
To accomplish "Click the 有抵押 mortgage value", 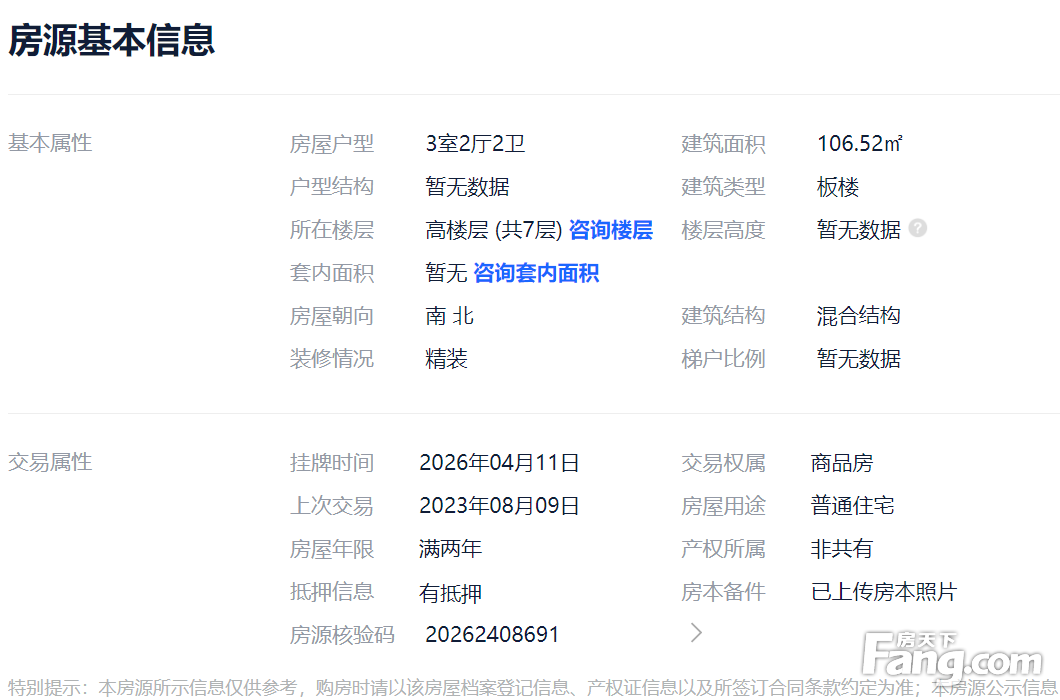I will point(450,593).
